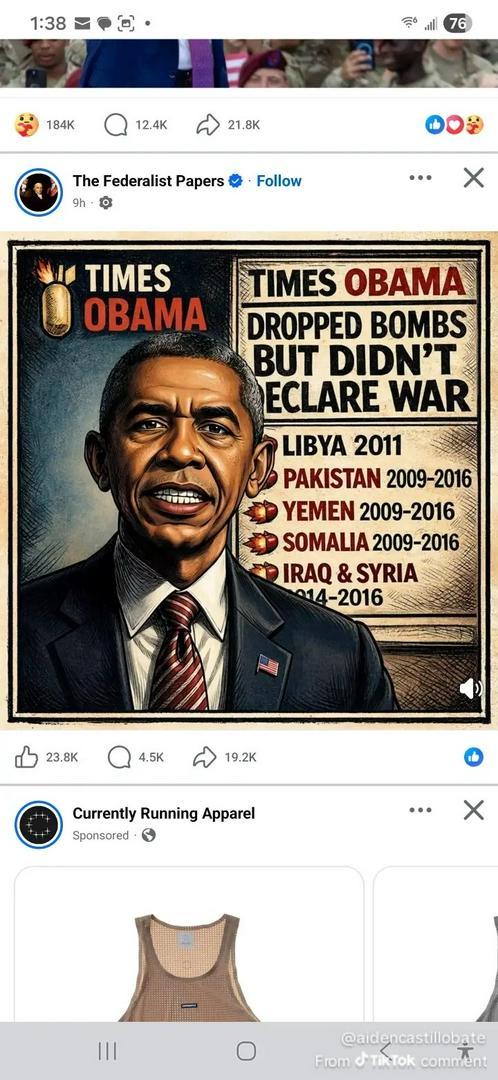Open post audience settings gear icon
Image resolution: width=498 pixels, height=1080 pixels.
point(105,202)
